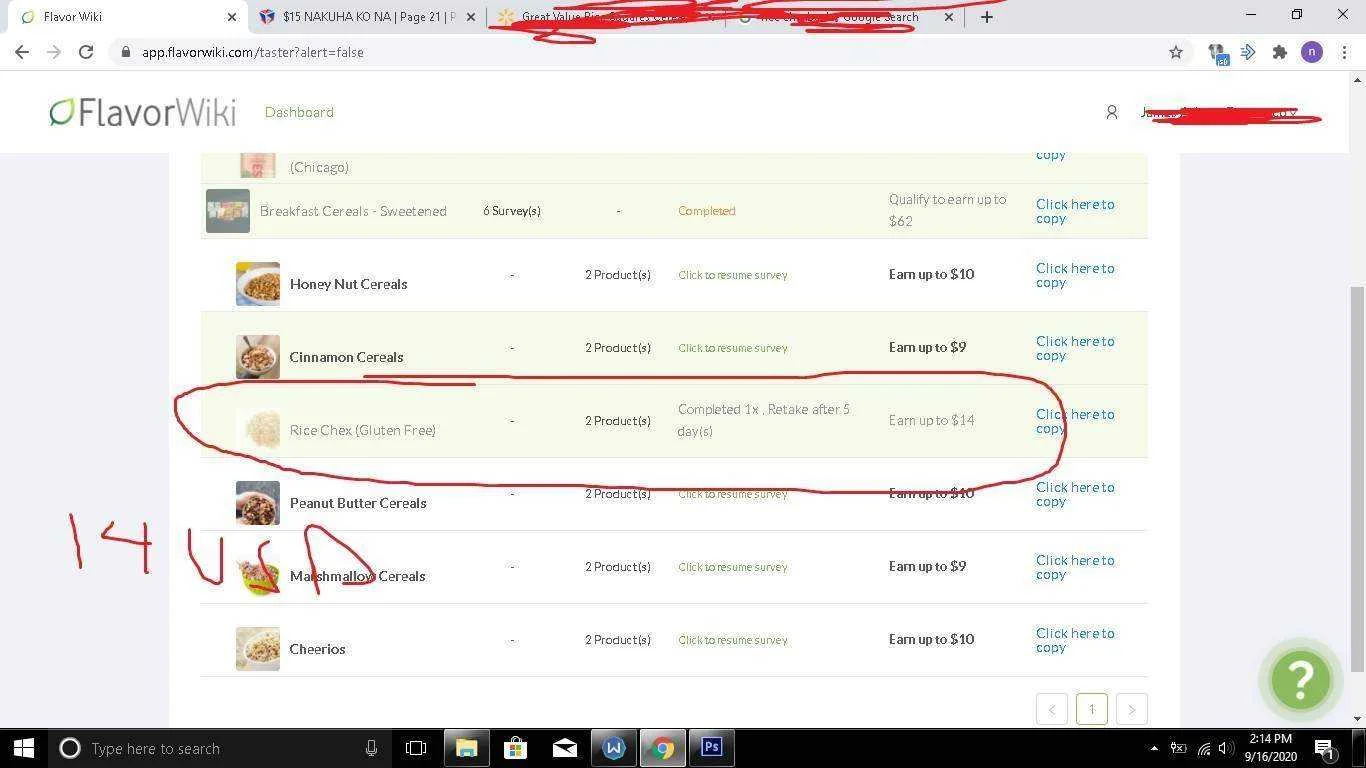This screenshot has width=1366, height=768.
Task: Open the Action Center notifications icon
Action: click(x=1324, y=748)
